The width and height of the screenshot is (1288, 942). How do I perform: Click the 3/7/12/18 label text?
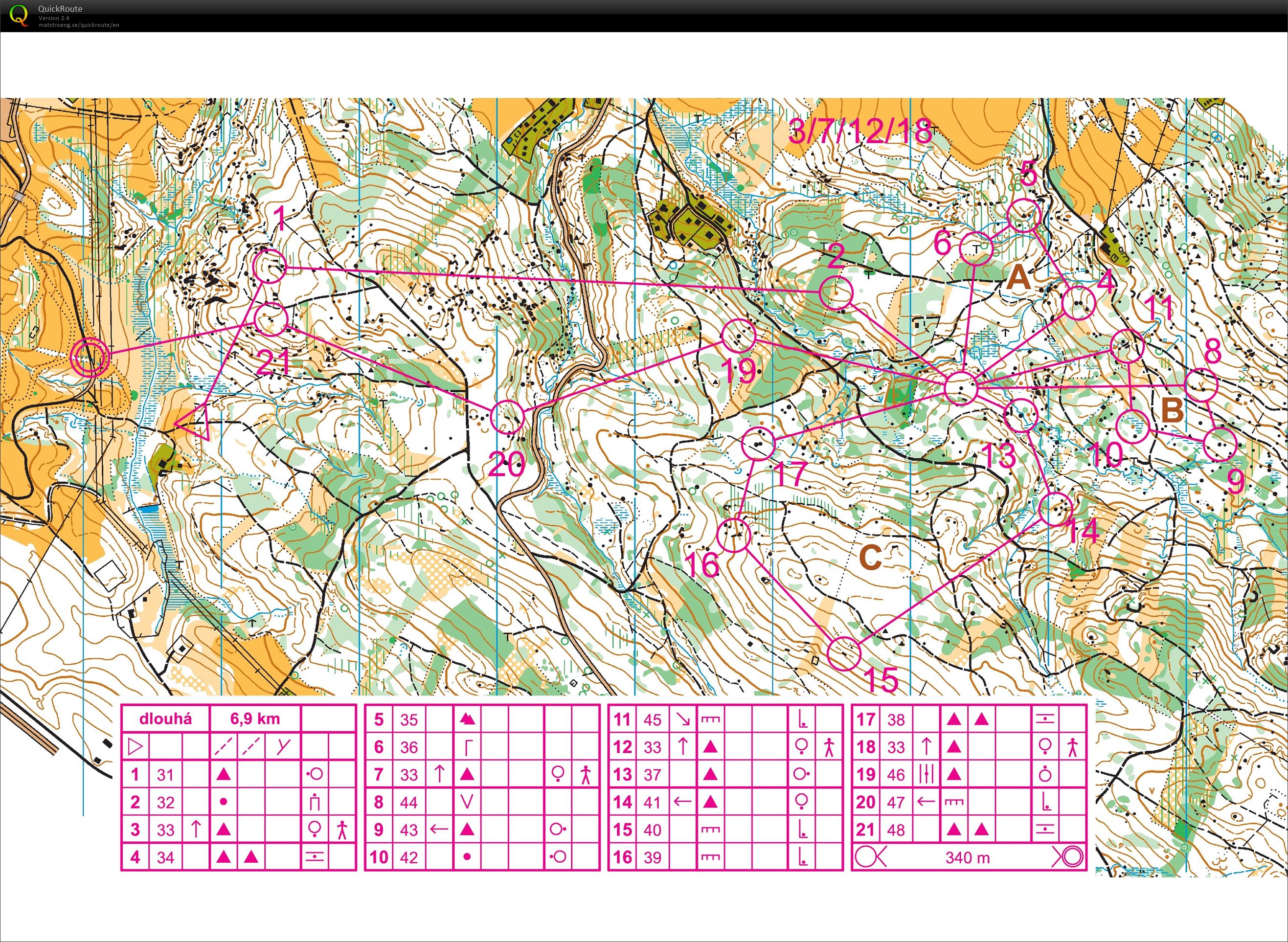(860, 132)
